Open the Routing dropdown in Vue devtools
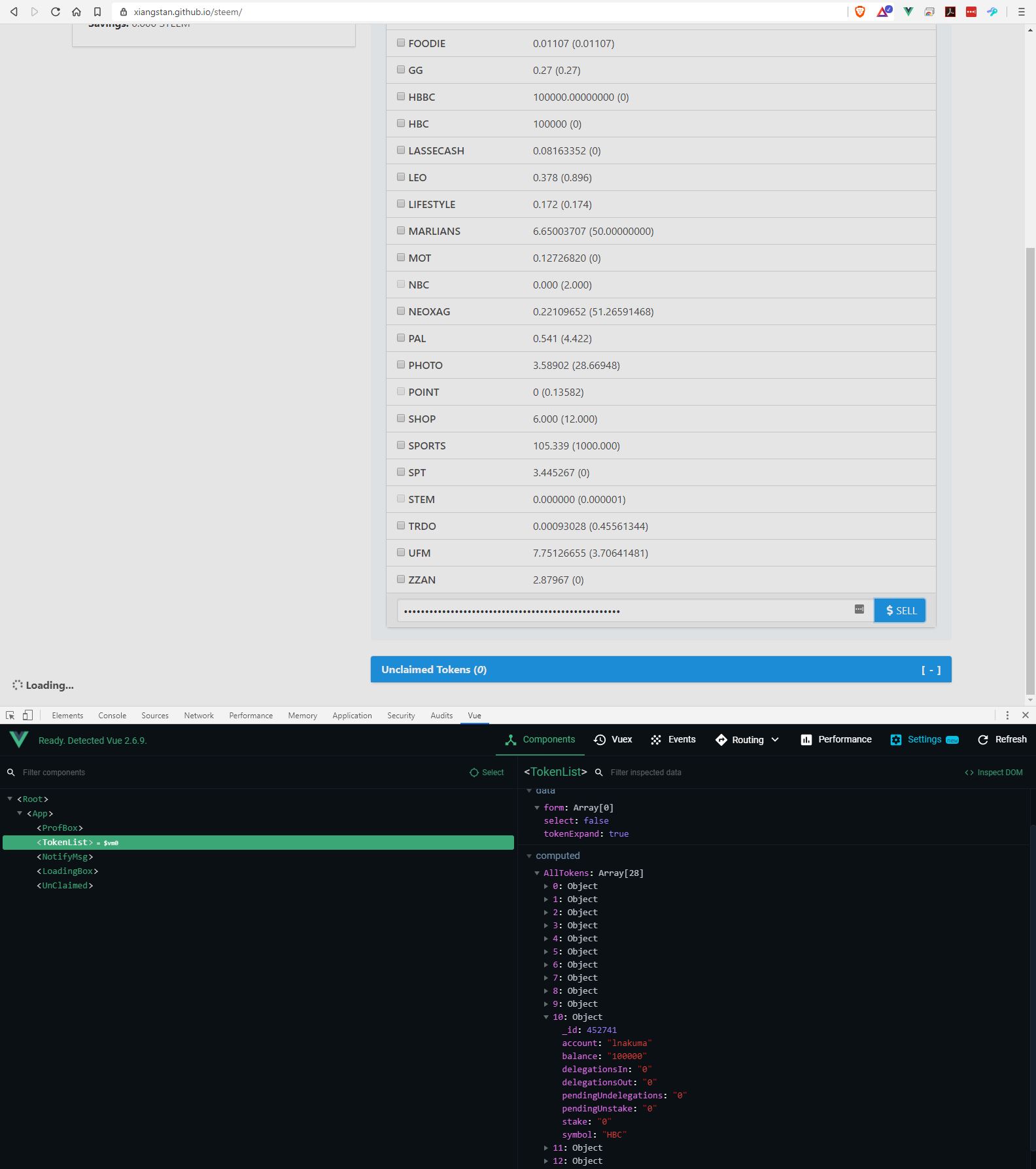1036x1169 pixels. tap(747, 740)
